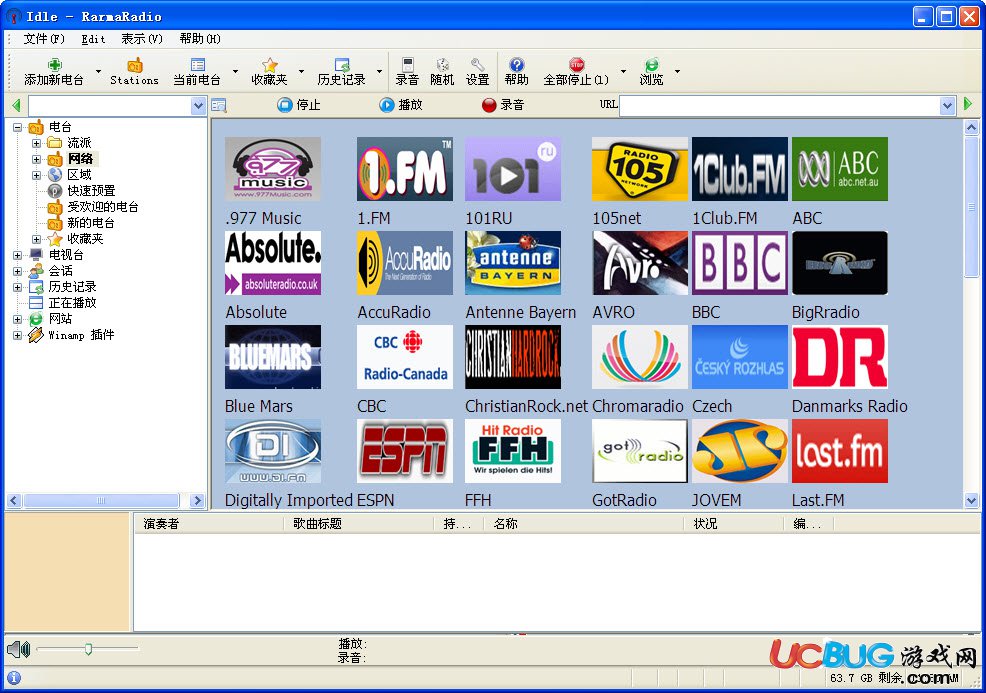This screenshot has height=693, width=986.
Task: Expand the 流派 (Genre) tree node
Action: click(x=36, y=143)
